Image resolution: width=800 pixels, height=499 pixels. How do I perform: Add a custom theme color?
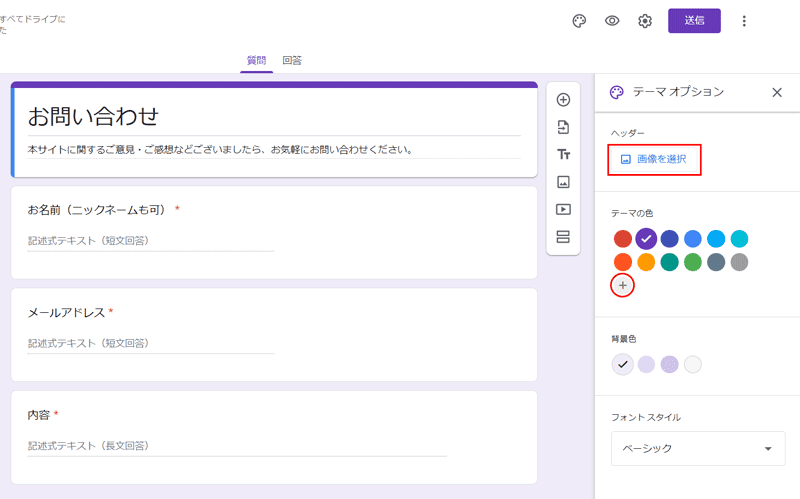[623, 286]
